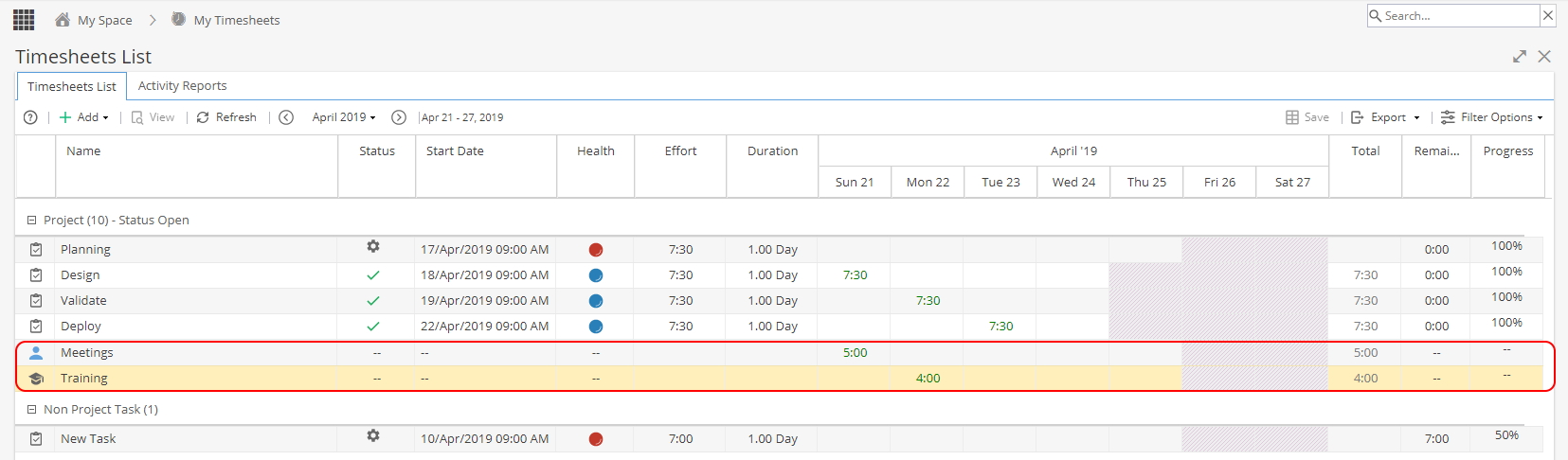This screenshot has height=460, width=1568.
Task: Select the Deploy task name
Action: (81, 327)
